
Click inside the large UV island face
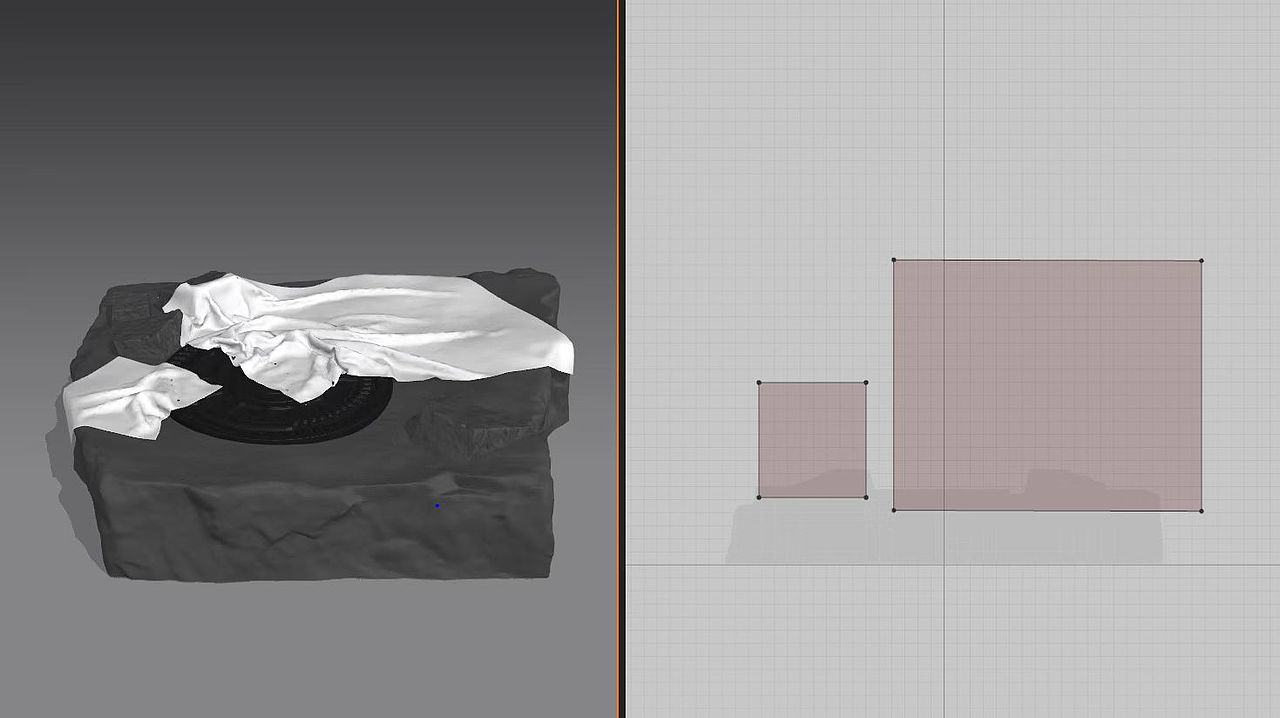pos(1047,385)
